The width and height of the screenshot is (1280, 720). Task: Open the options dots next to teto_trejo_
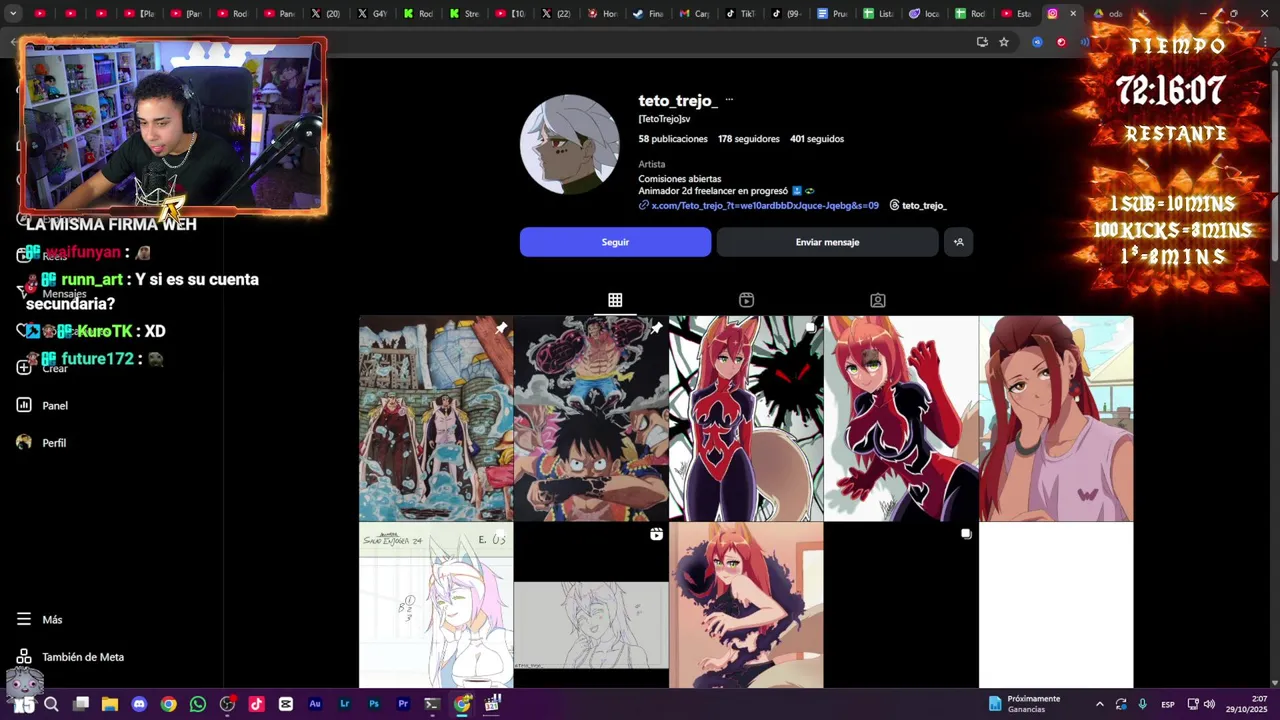[729, 100]
